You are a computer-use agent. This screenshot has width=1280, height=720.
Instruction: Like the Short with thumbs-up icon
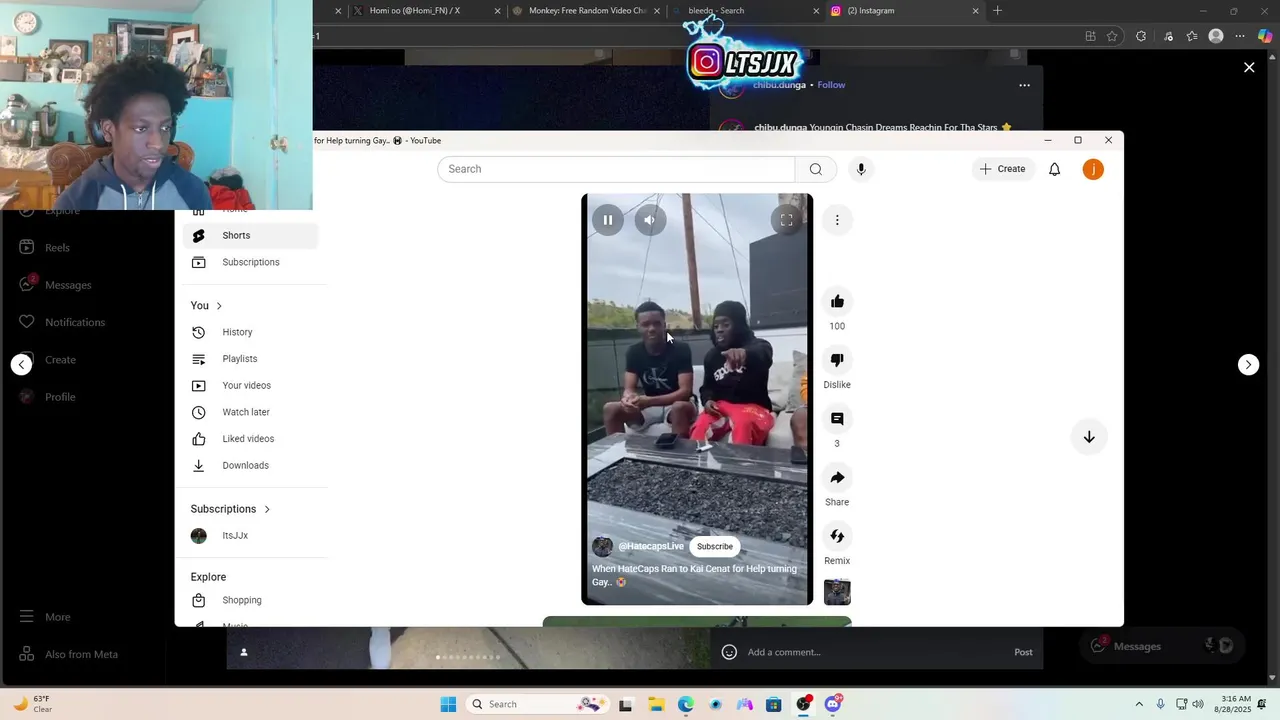(x=837, y=301)
